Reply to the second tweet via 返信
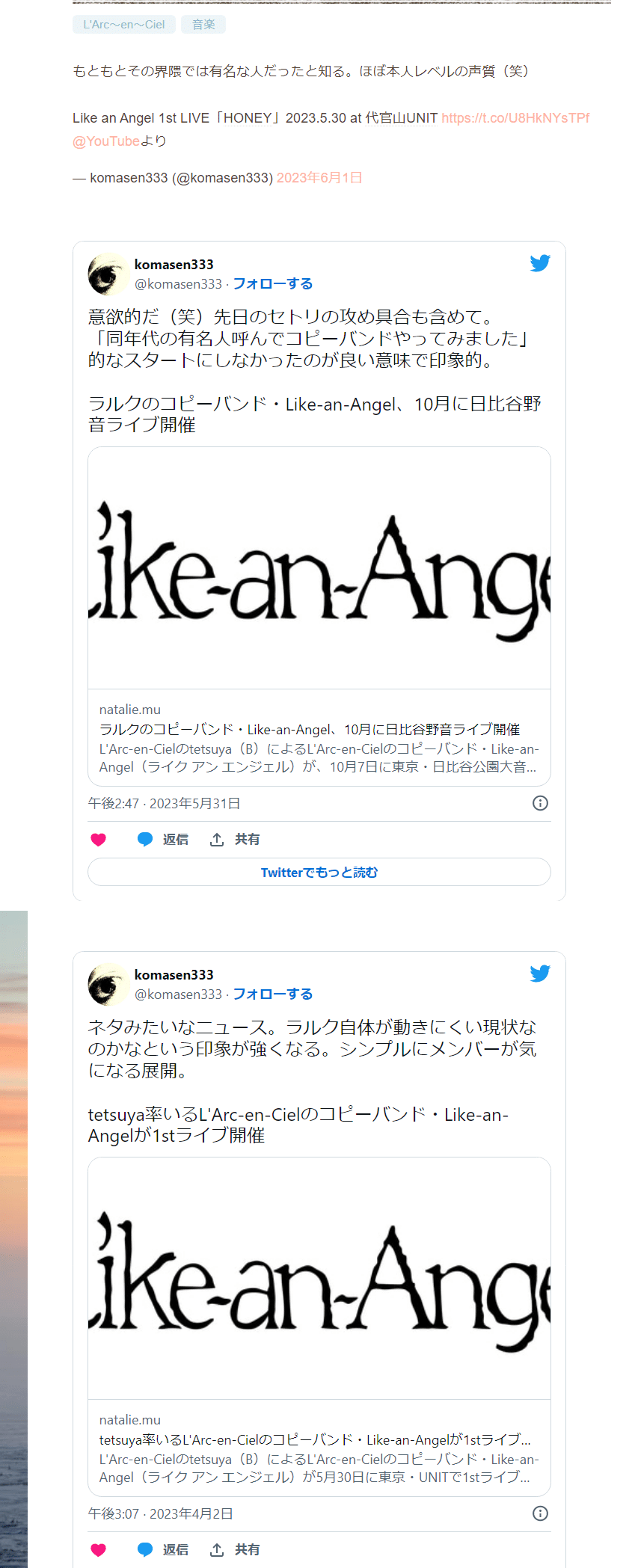641x1568 pixels. (x=163, y=1550)
